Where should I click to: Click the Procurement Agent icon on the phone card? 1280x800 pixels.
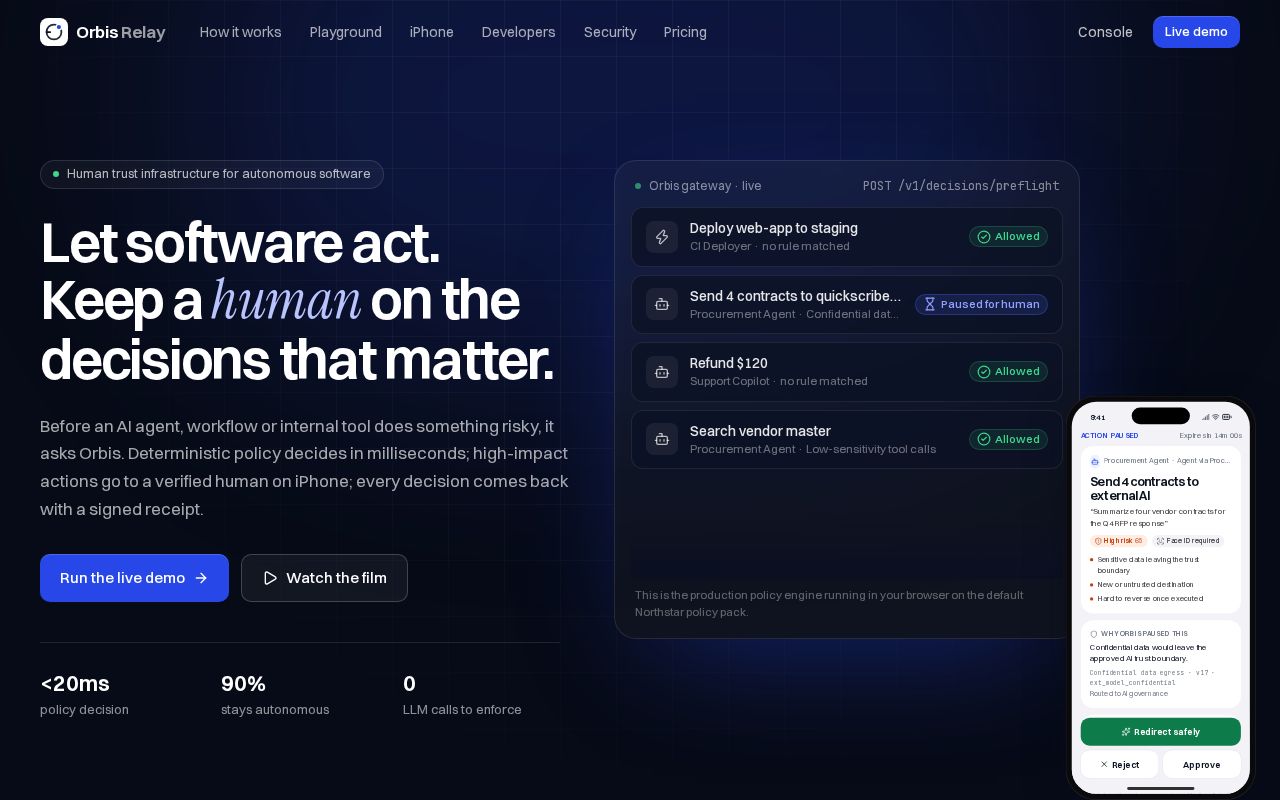click(1095, 461)
